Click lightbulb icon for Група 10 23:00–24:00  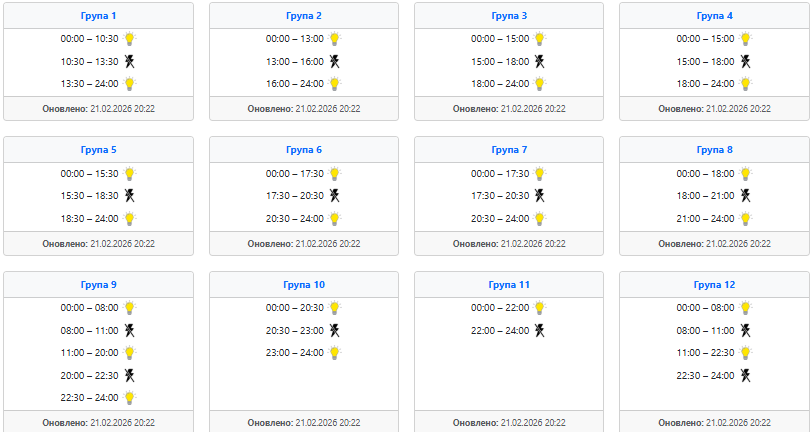335,352
